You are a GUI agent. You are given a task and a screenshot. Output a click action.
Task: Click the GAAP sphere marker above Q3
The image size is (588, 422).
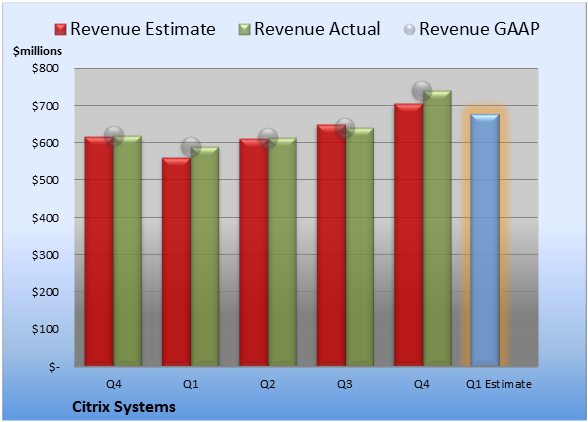[345, 128]
